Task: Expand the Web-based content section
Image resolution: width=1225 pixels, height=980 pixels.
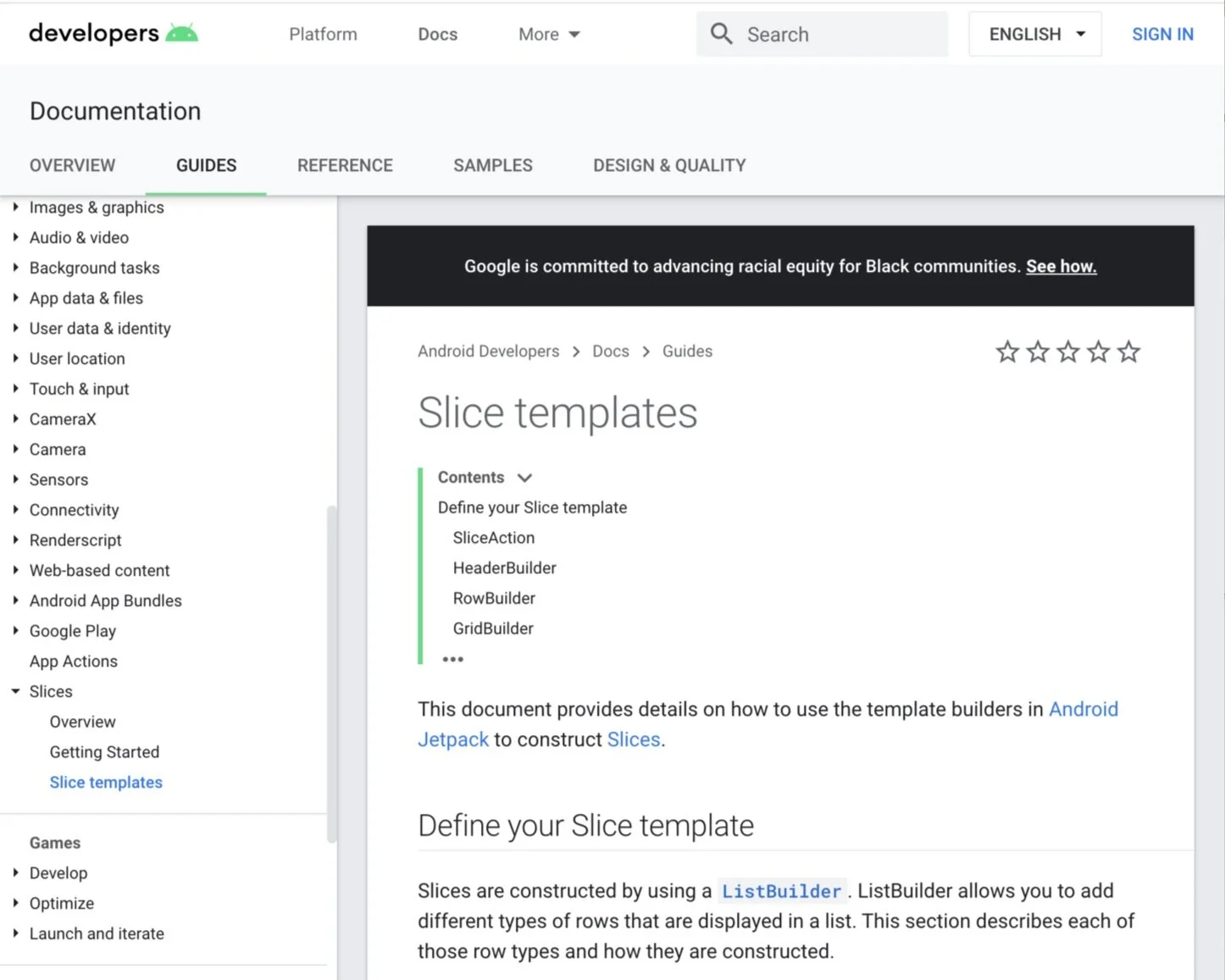Action: pyautogui.click(x=15, y=571)
